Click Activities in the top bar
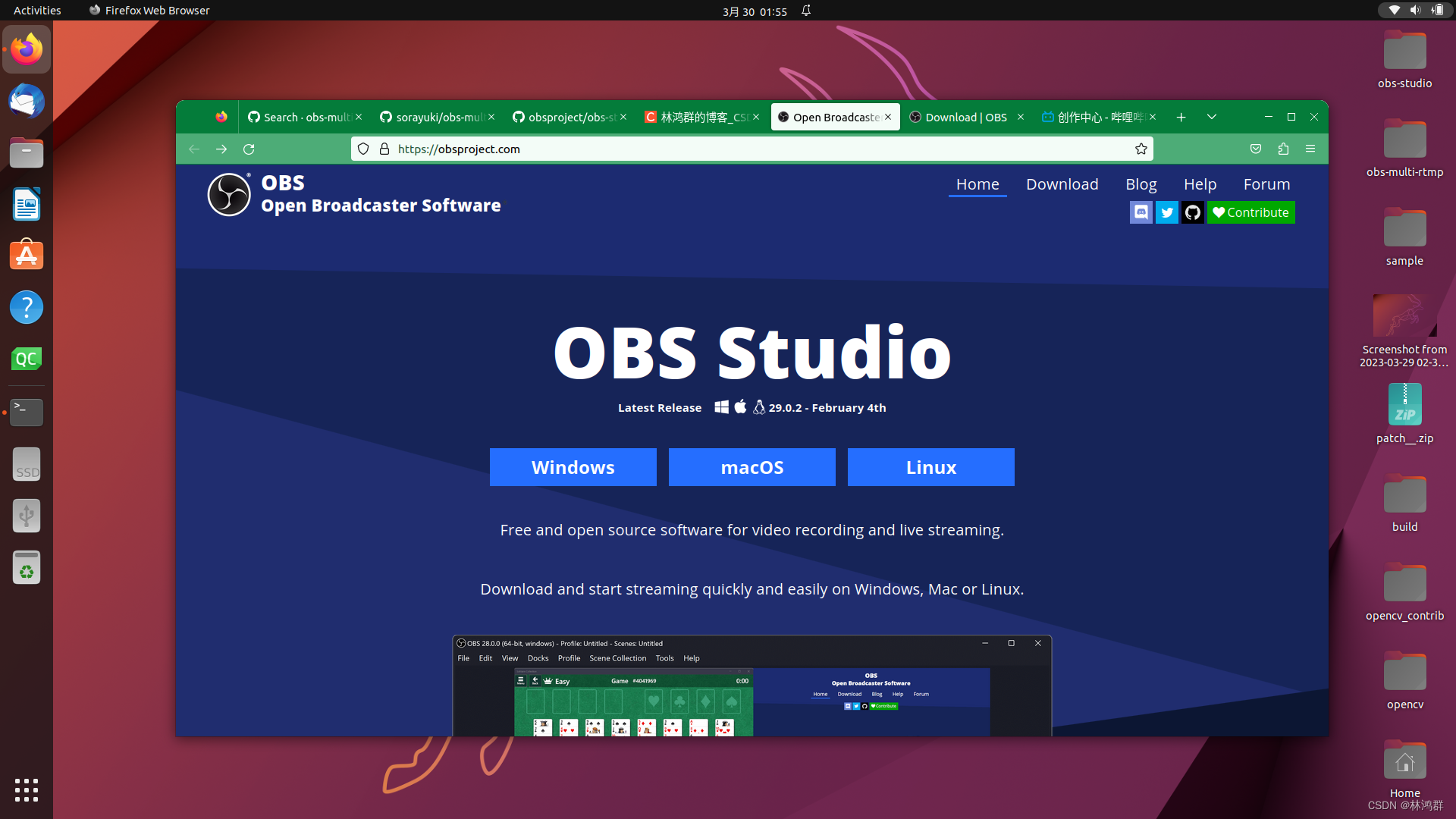Screen dimensions: 1456x819 point(37,11)
